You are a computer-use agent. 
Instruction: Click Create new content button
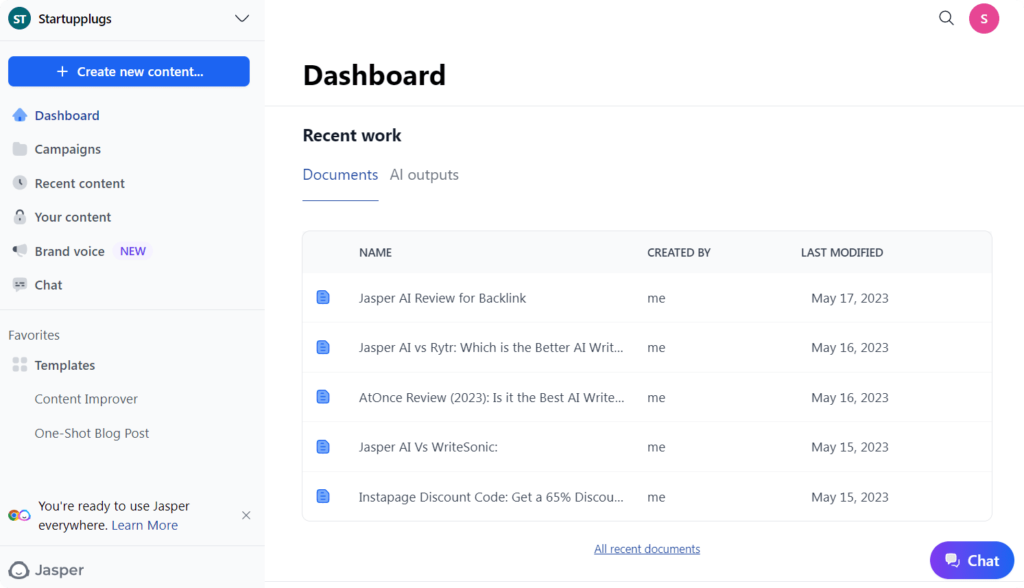pyautogui.click(x=129, y=71)
